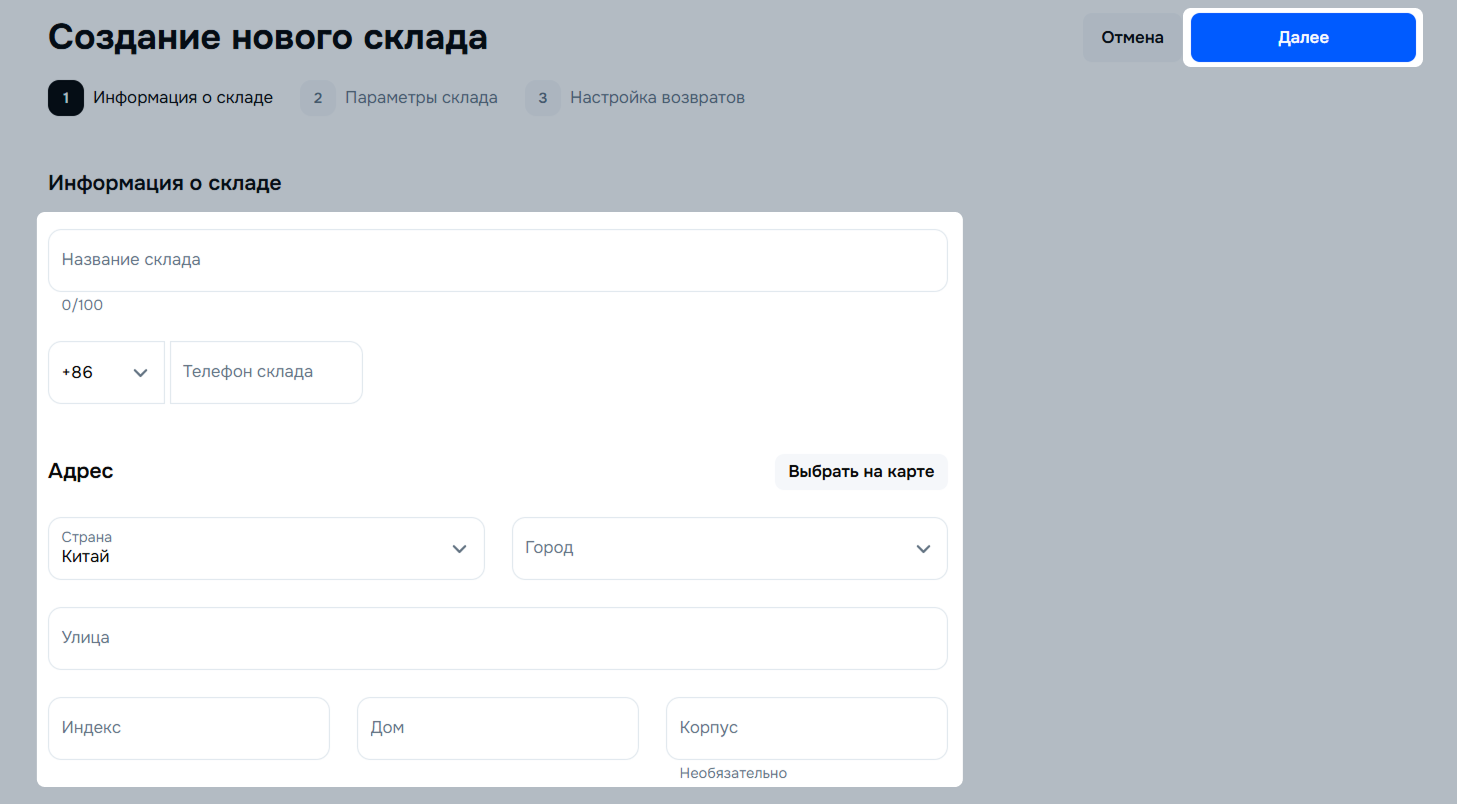
Task: Click the blue Далее button
Action: (x=1303, y=38)
